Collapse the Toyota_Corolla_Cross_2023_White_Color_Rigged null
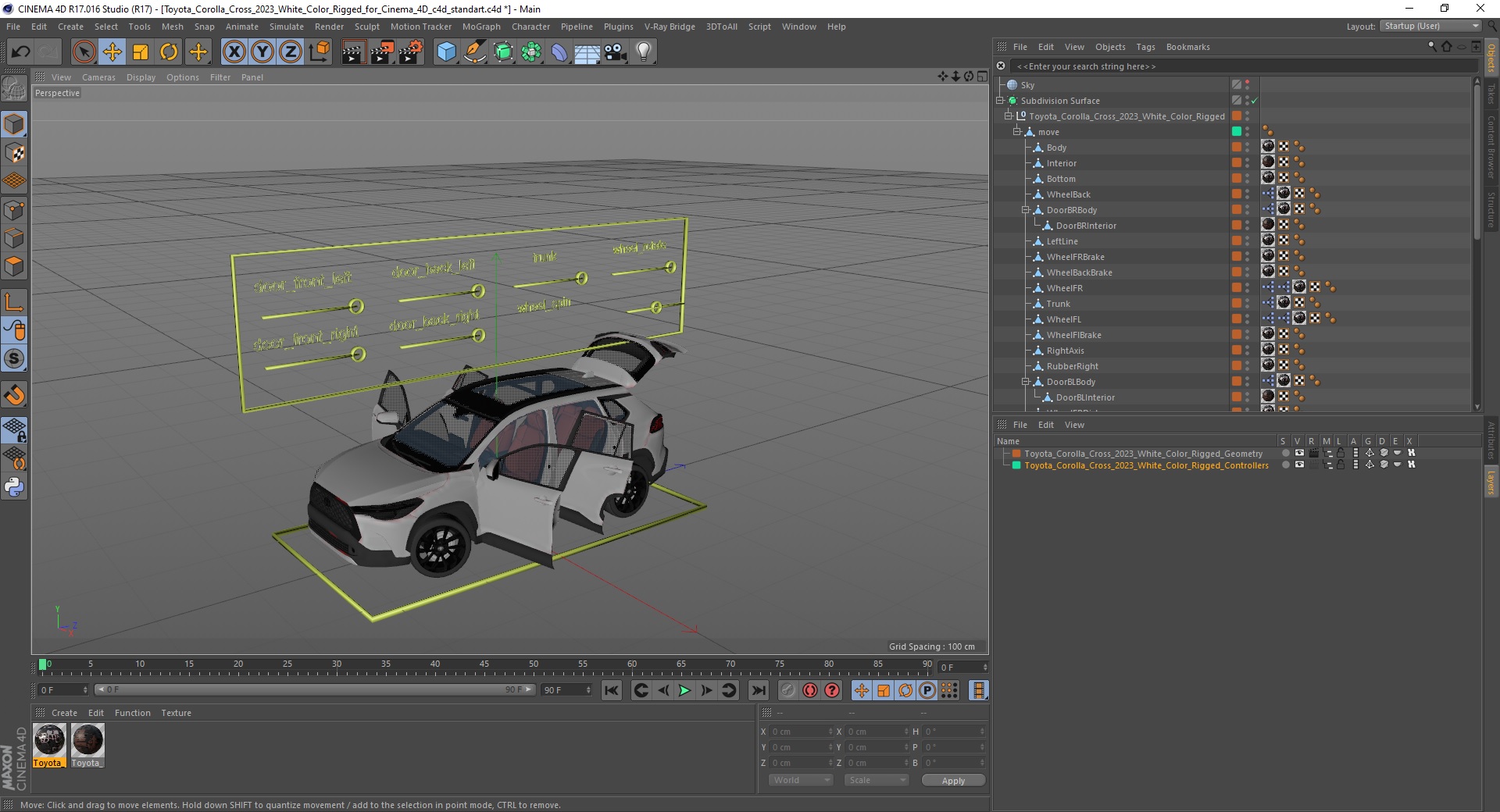The image size is (1500, 812). tap(1009, 116)
